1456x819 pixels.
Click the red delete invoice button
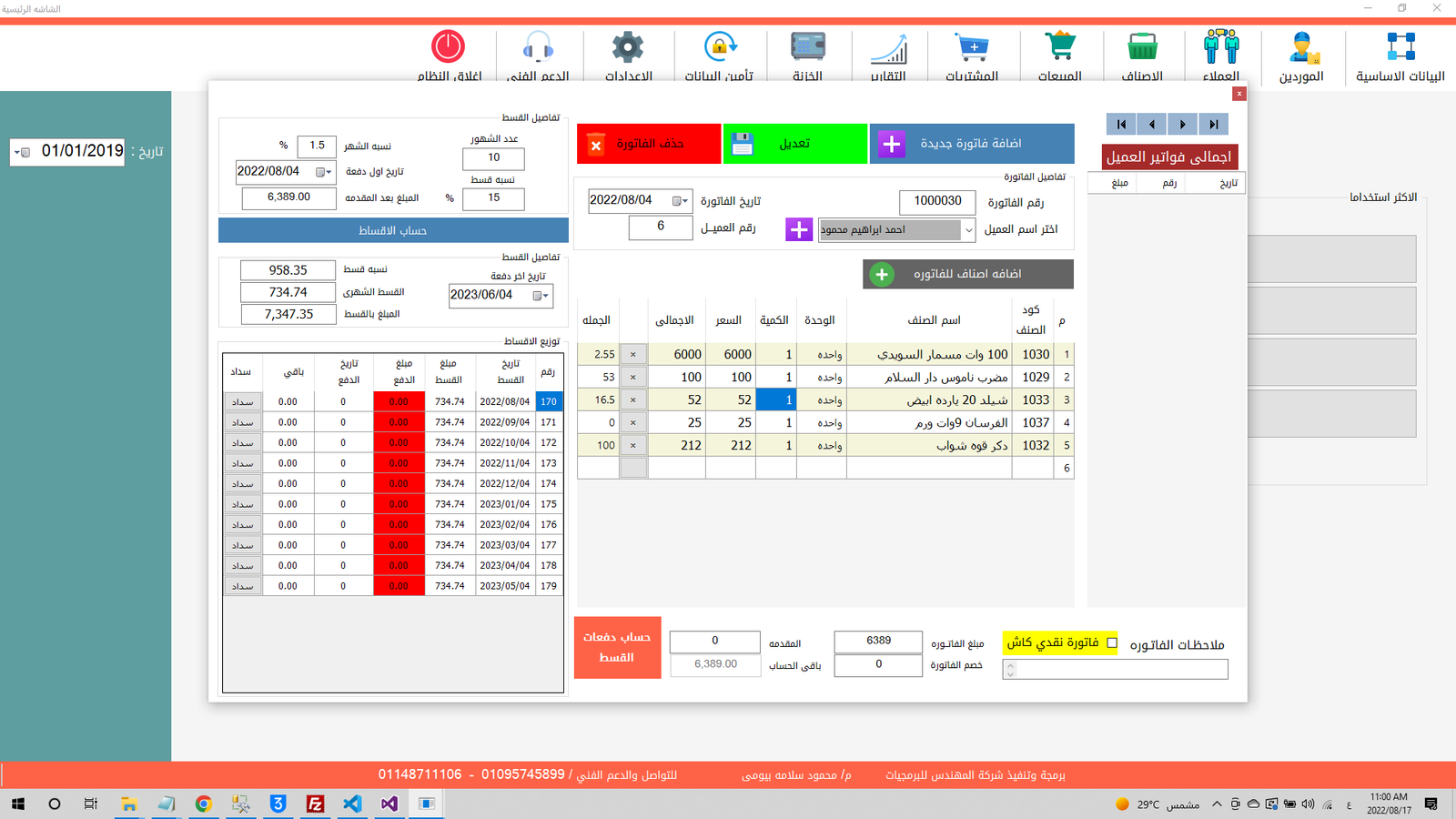coord(648,144)
